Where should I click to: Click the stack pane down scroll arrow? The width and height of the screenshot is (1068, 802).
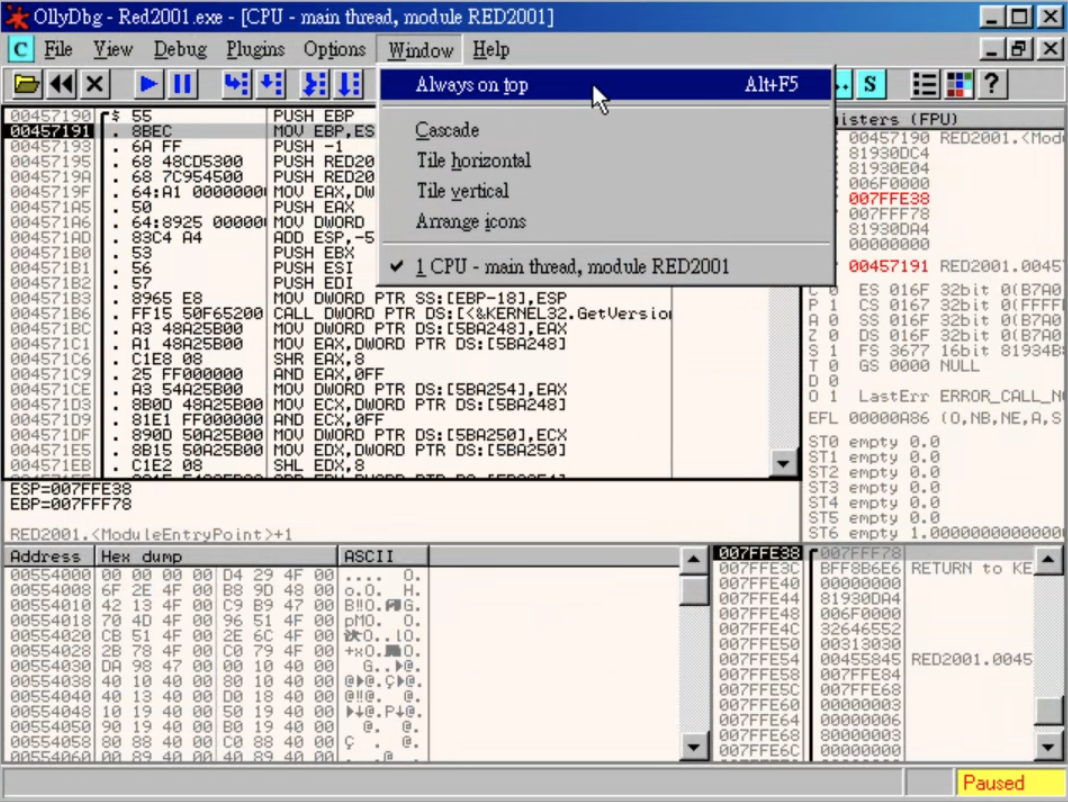tap(1048, 746)
